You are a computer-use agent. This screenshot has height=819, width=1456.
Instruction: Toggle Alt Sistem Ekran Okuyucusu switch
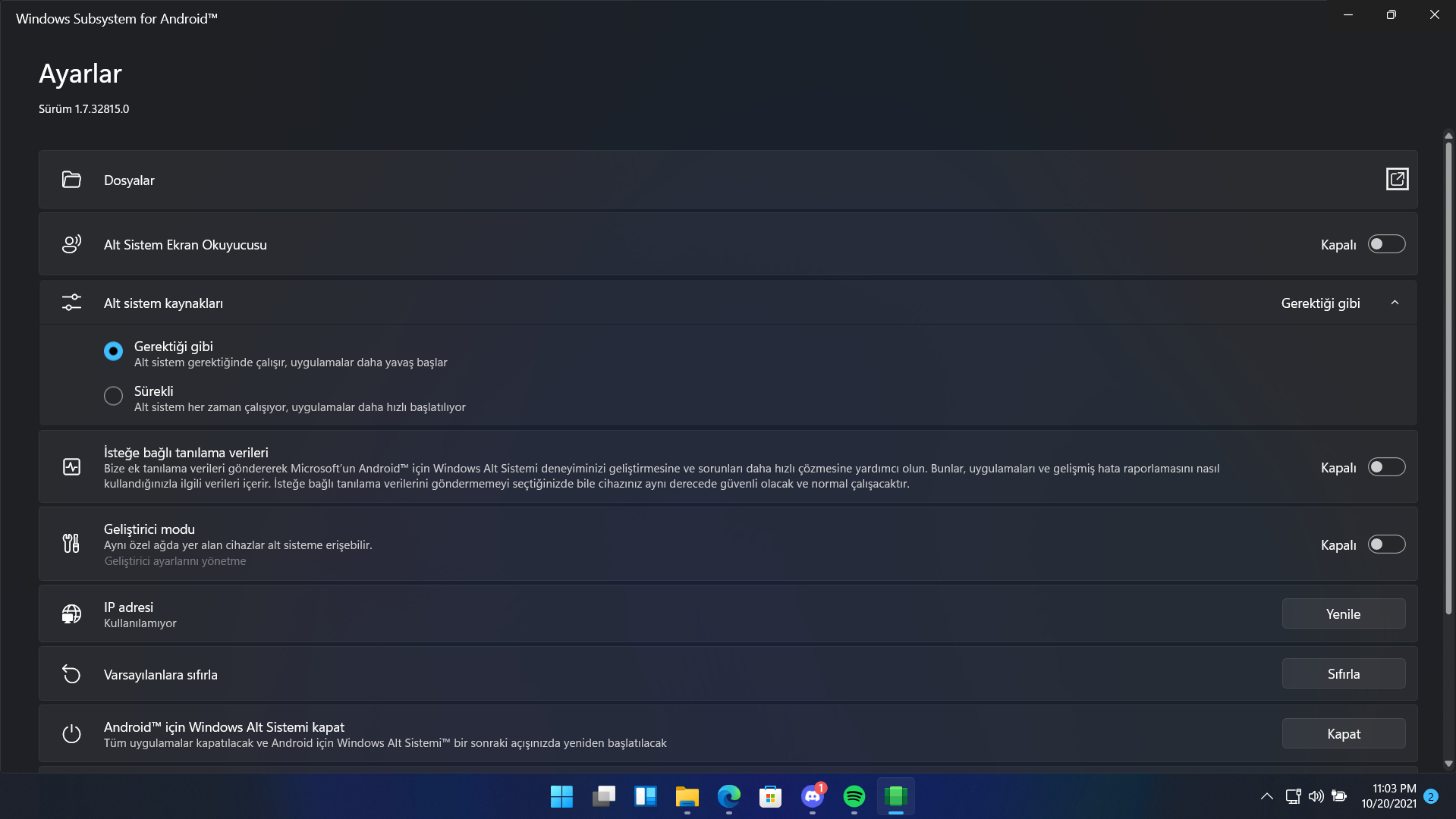(x=1386, y=244)
